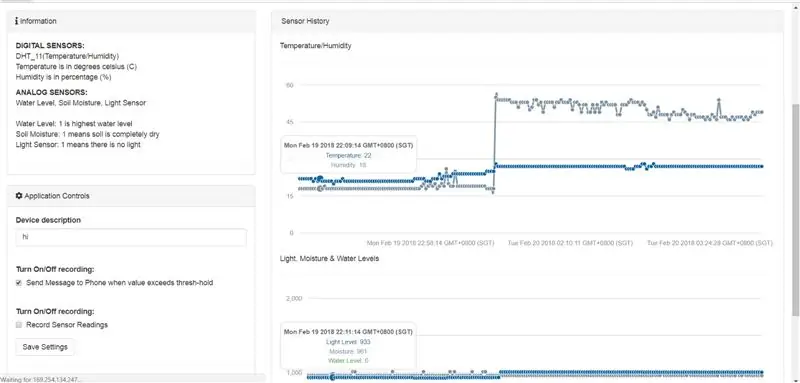
Task: Click the humidity peak atop the sharp jump
Action: tap(495, 95)
